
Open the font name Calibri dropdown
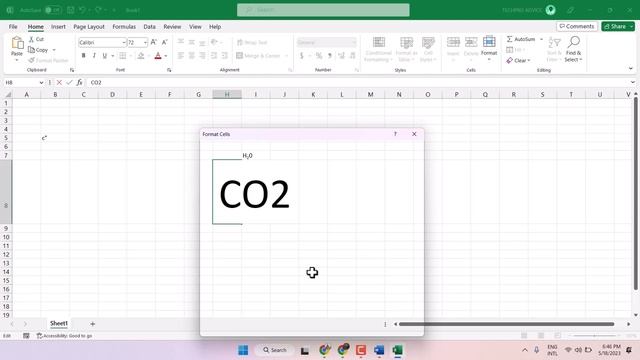pyautogui.click(x=123, y=42)
